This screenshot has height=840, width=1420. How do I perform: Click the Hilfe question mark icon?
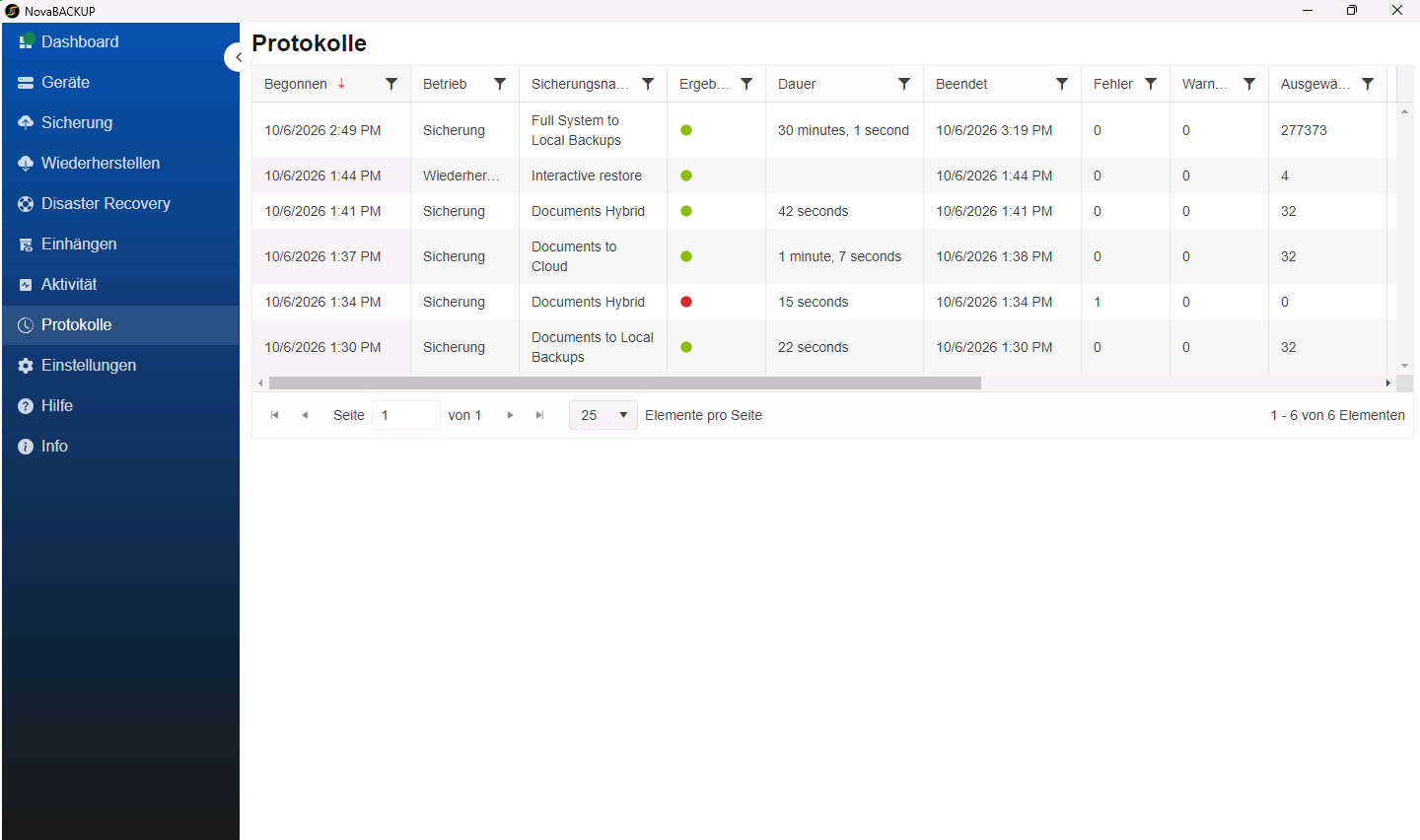(26, 406)
